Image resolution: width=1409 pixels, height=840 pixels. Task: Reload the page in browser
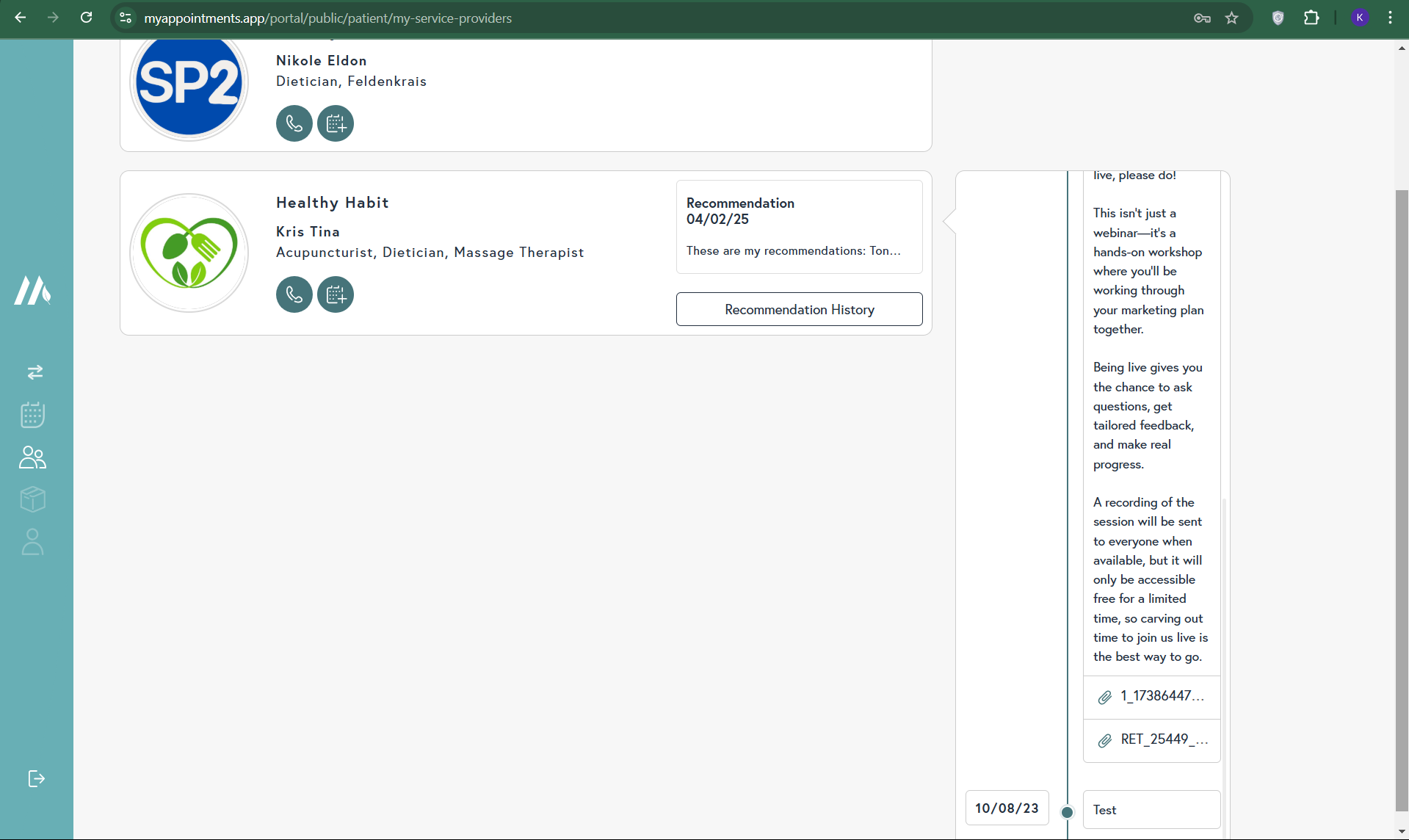87,18
